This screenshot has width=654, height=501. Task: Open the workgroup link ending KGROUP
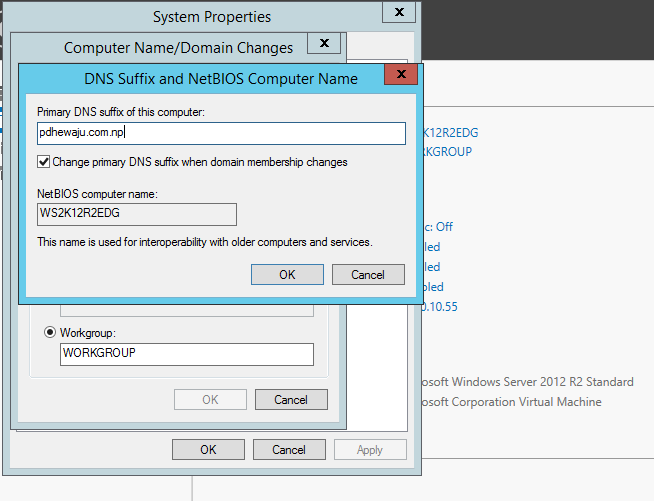446,152
